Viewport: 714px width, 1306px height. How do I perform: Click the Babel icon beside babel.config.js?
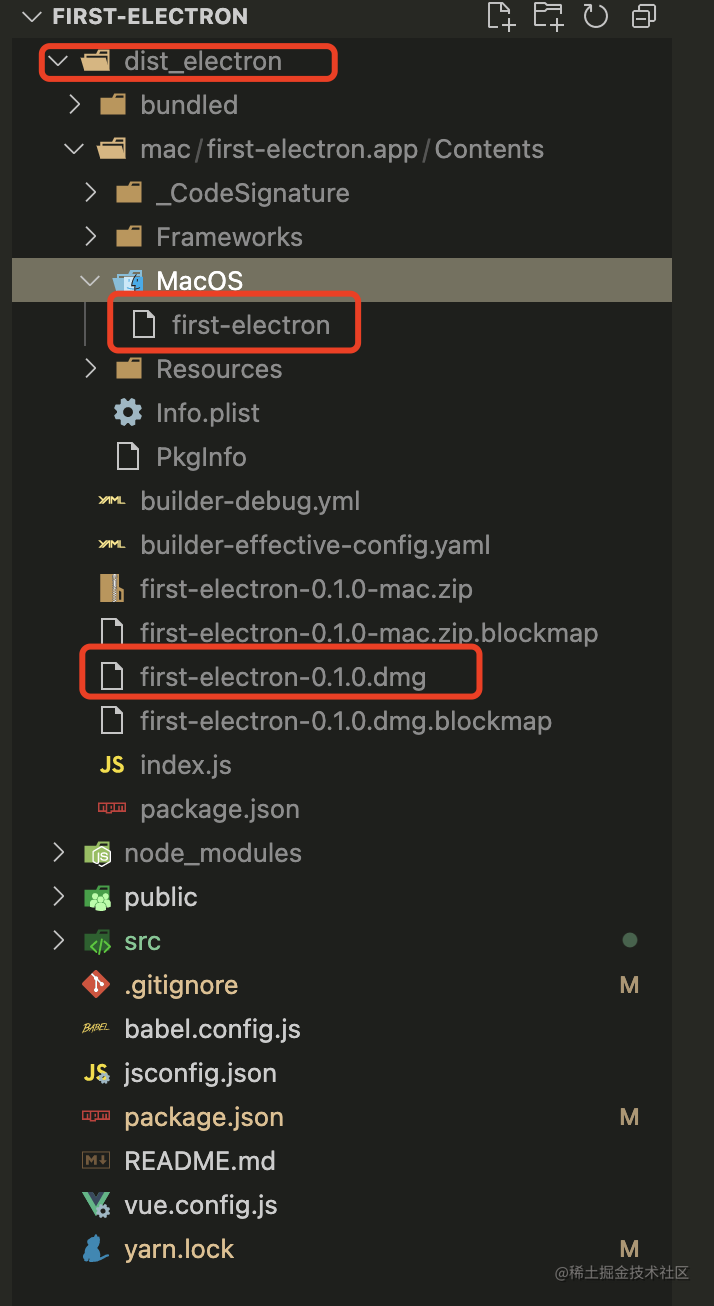(96, 1028)
